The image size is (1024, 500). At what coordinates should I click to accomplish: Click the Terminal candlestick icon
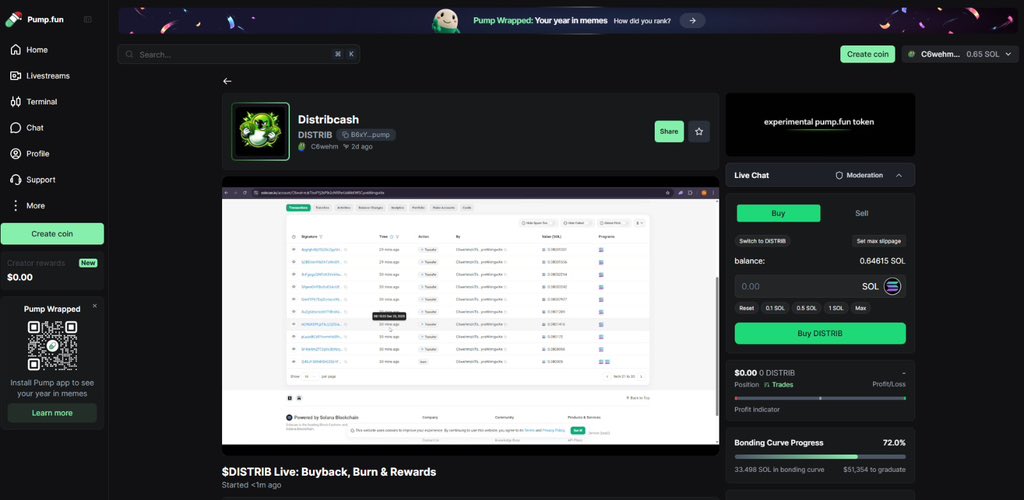tap(16, 102)
